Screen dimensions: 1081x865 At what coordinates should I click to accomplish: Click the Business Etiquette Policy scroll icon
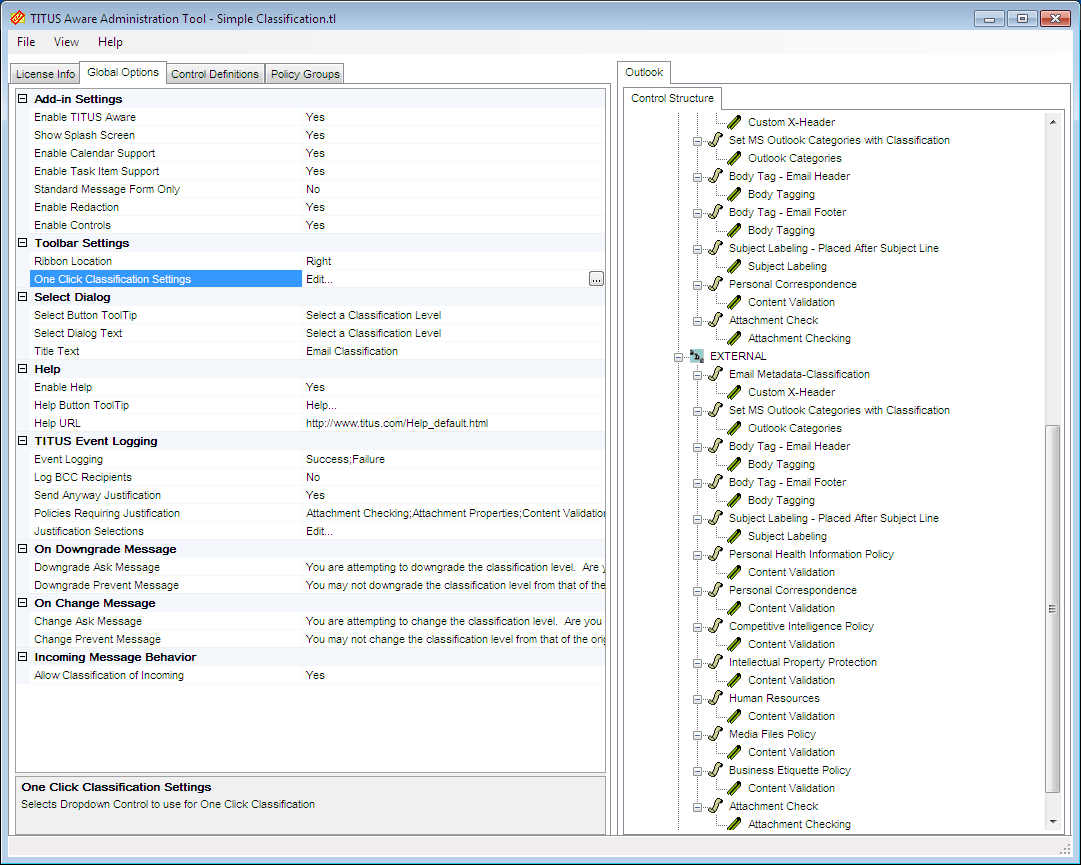716,769
